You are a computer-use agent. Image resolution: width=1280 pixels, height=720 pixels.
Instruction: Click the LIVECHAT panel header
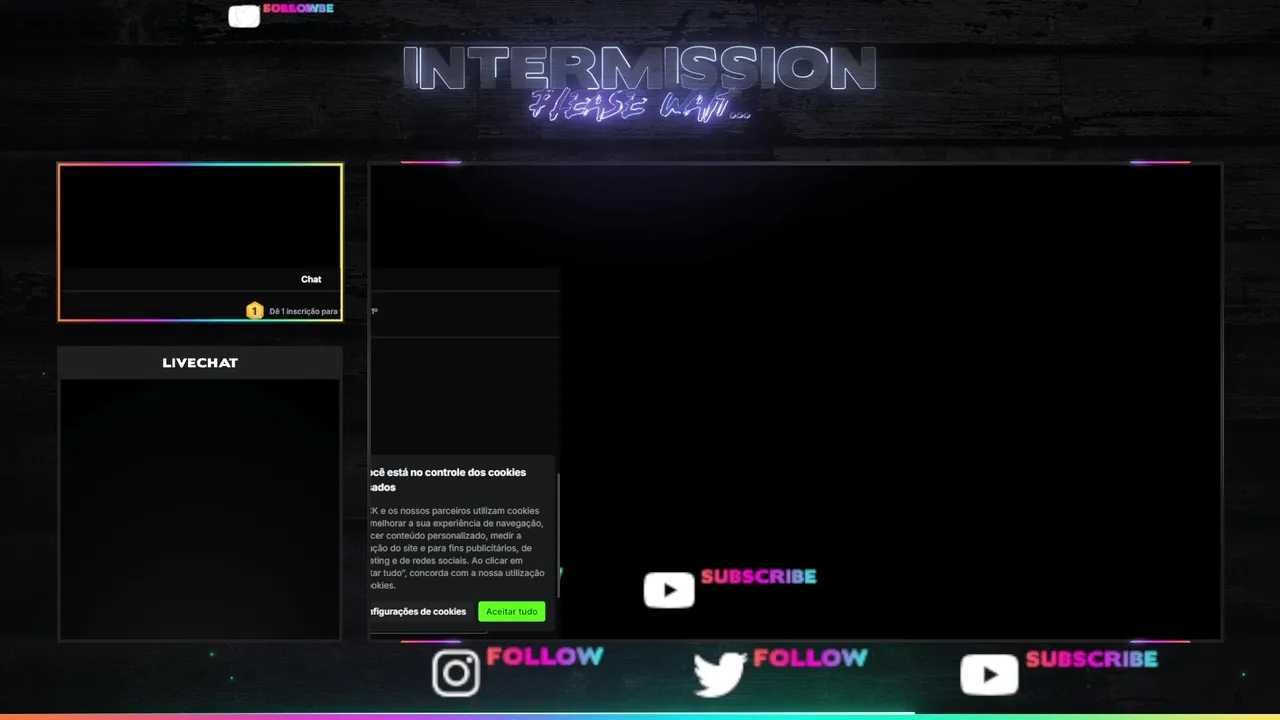pos(200,362)
